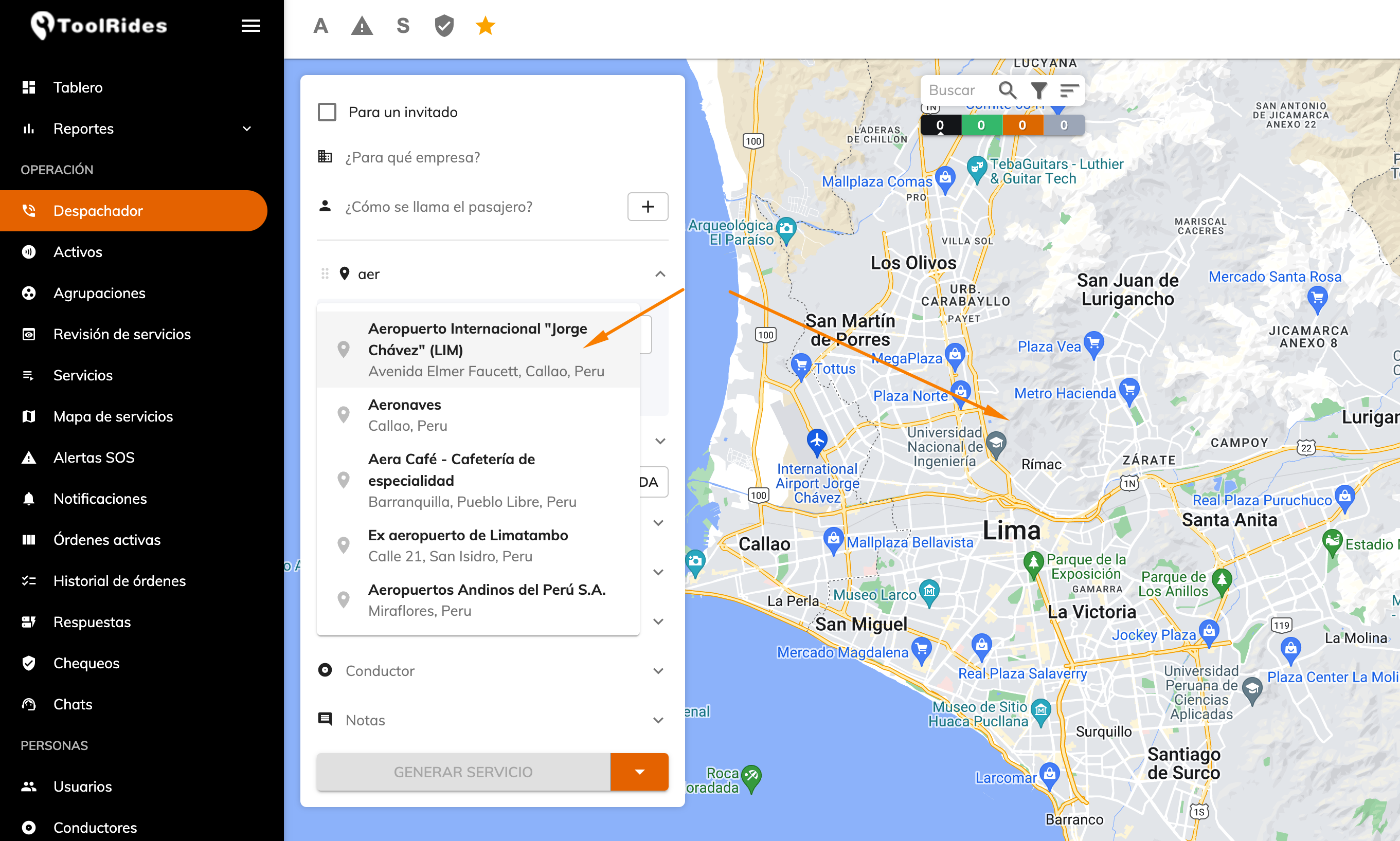Check the 'Para un invitado' checkbox
The height and width of the screenshot is (841, 1400).
point(327,112)
